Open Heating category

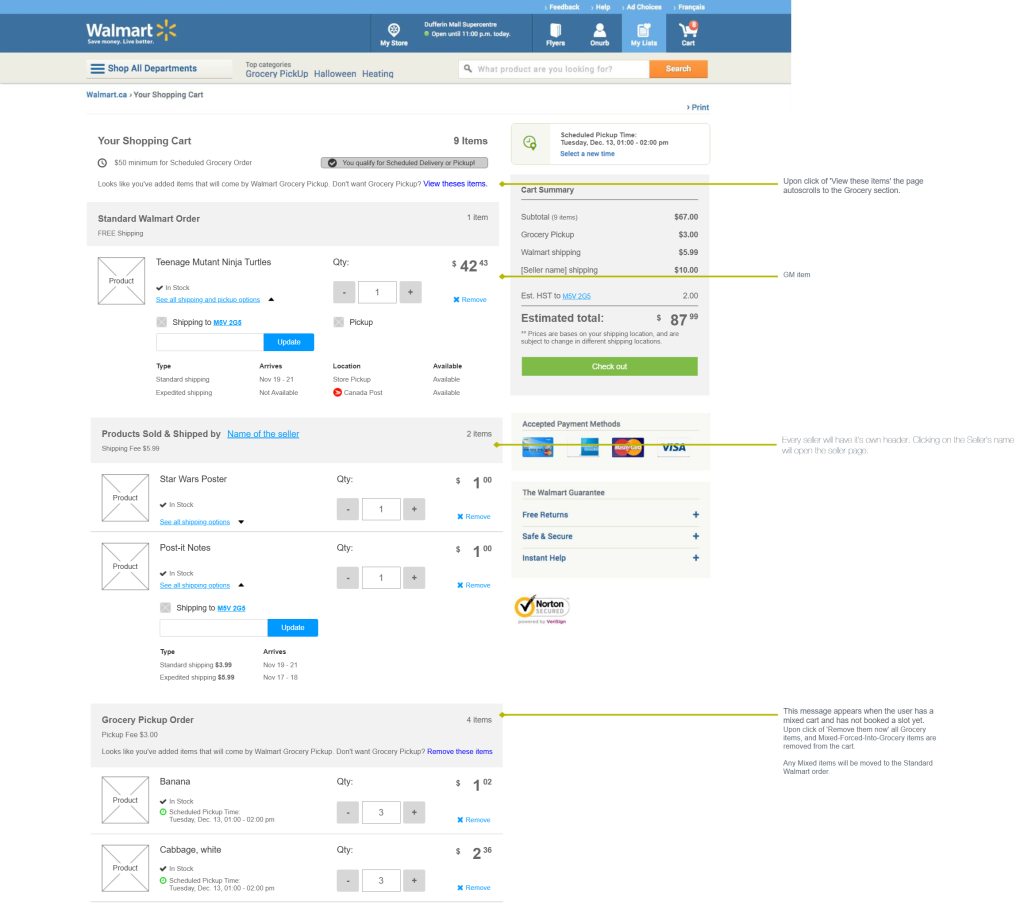pyautogui.click(x=377, y=74)
